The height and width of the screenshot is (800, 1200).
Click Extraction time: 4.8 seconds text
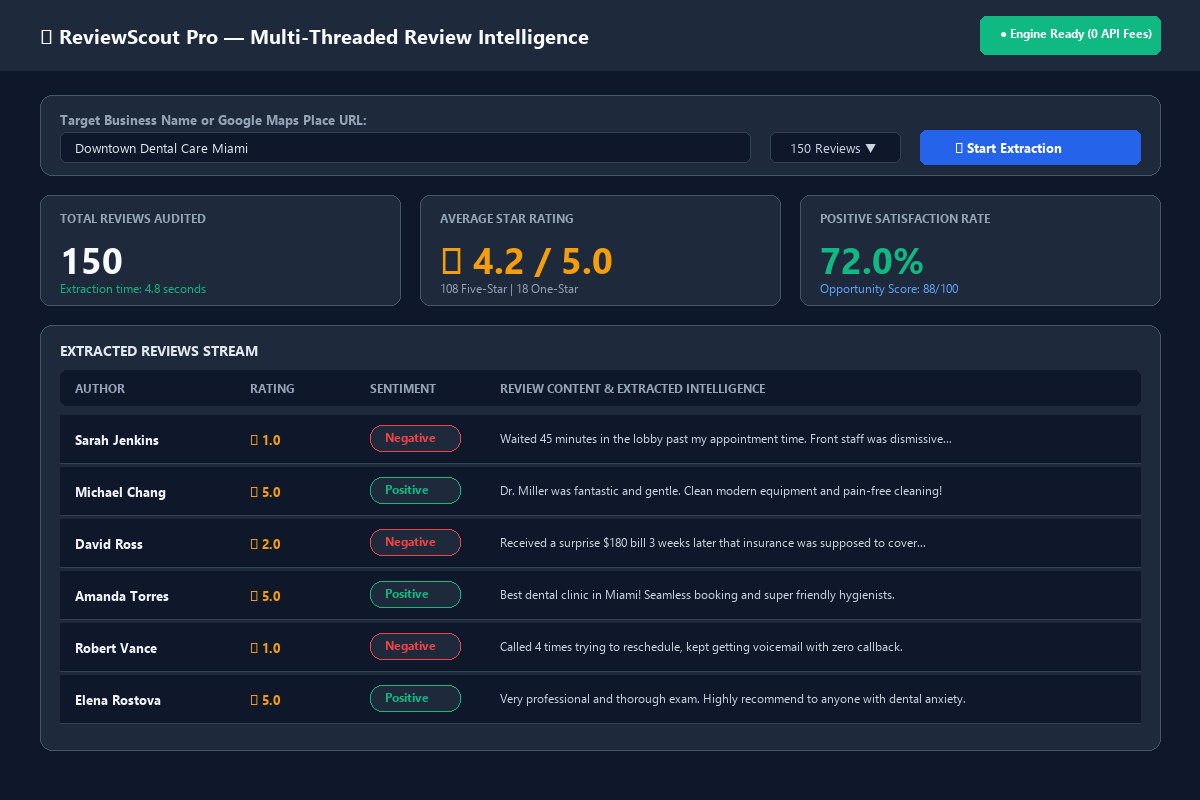pos(133,289)
